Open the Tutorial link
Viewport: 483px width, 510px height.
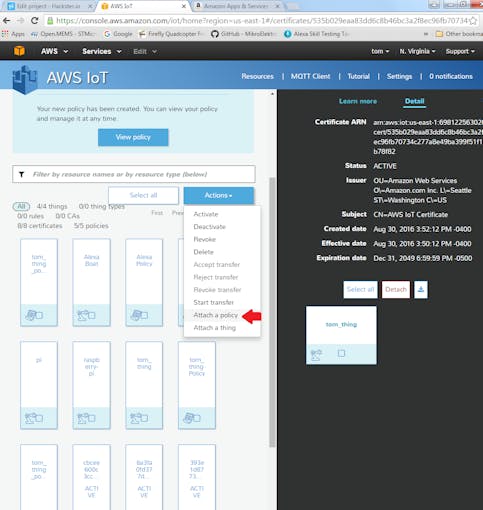point(358,76)
